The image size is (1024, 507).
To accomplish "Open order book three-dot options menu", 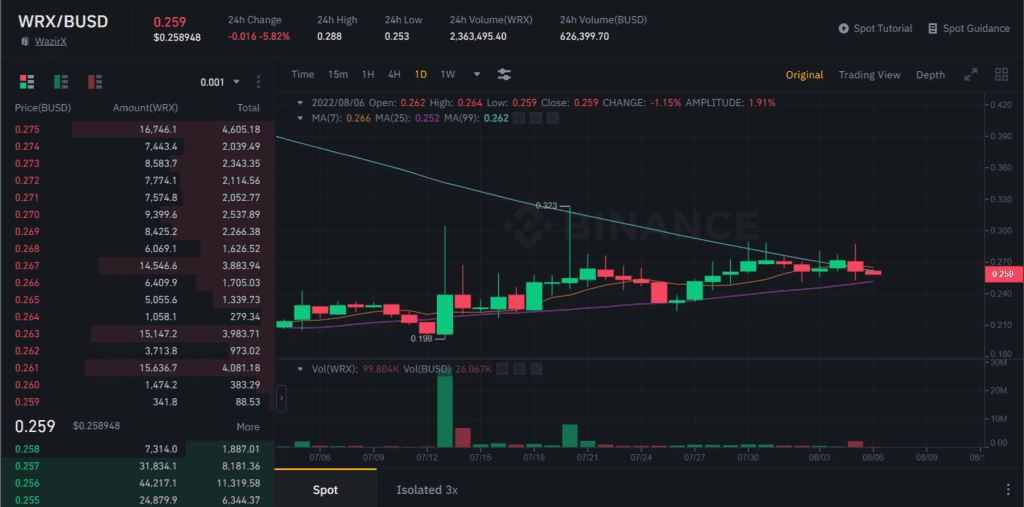I will coord(259,82).
